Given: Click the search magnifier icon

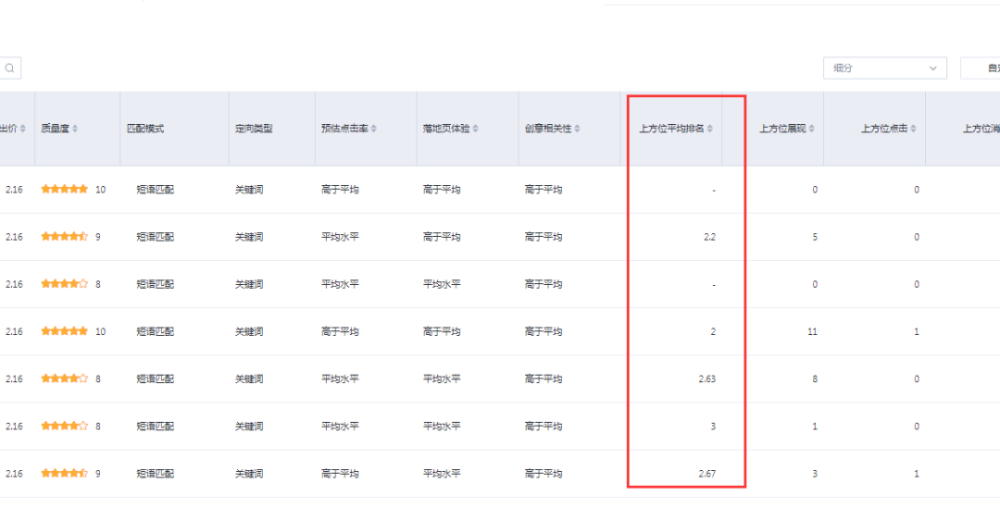Looking at the screenshot, I should [10, 69].
